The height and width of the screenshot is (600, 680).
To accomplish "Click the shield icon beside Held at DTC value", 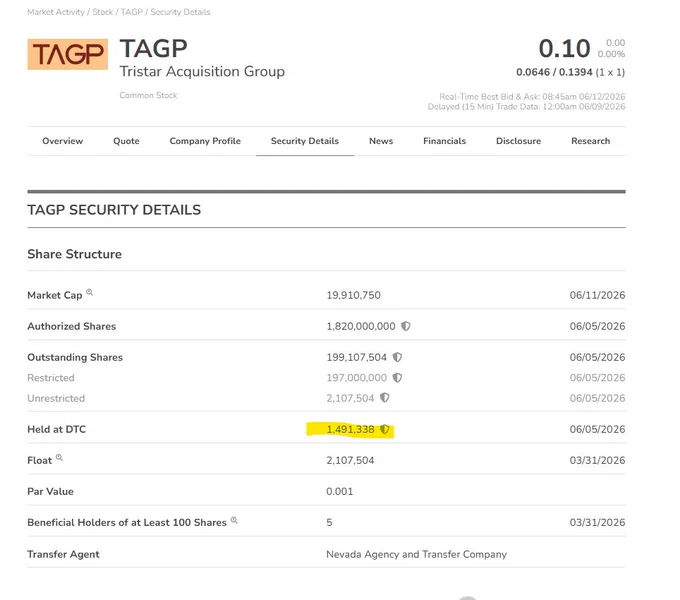I will (x=385, y=429).
